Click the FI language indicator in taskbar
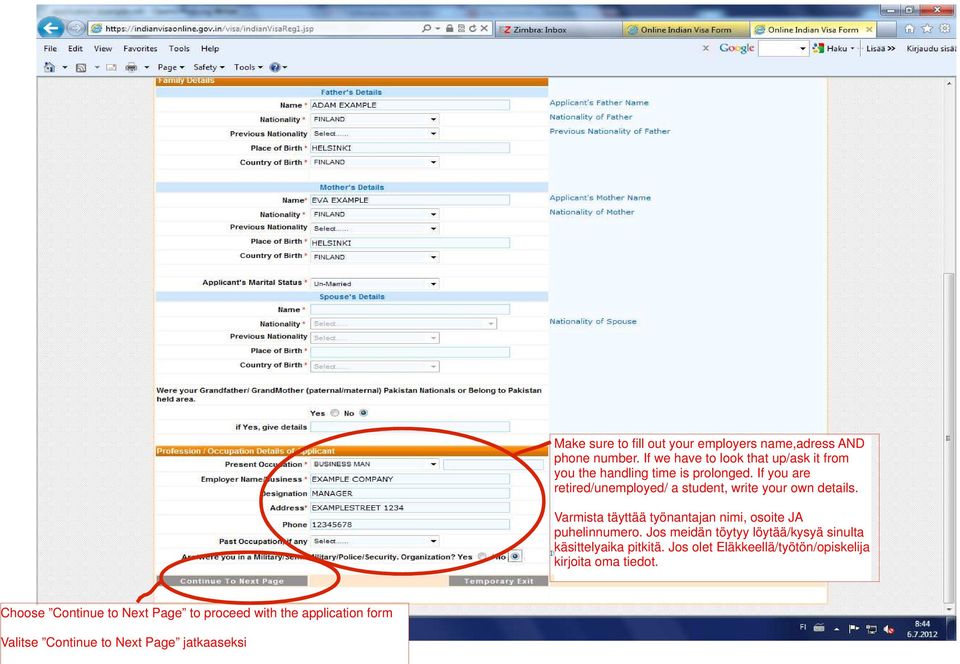Screen dimensions: 960x664 [803, 627]
